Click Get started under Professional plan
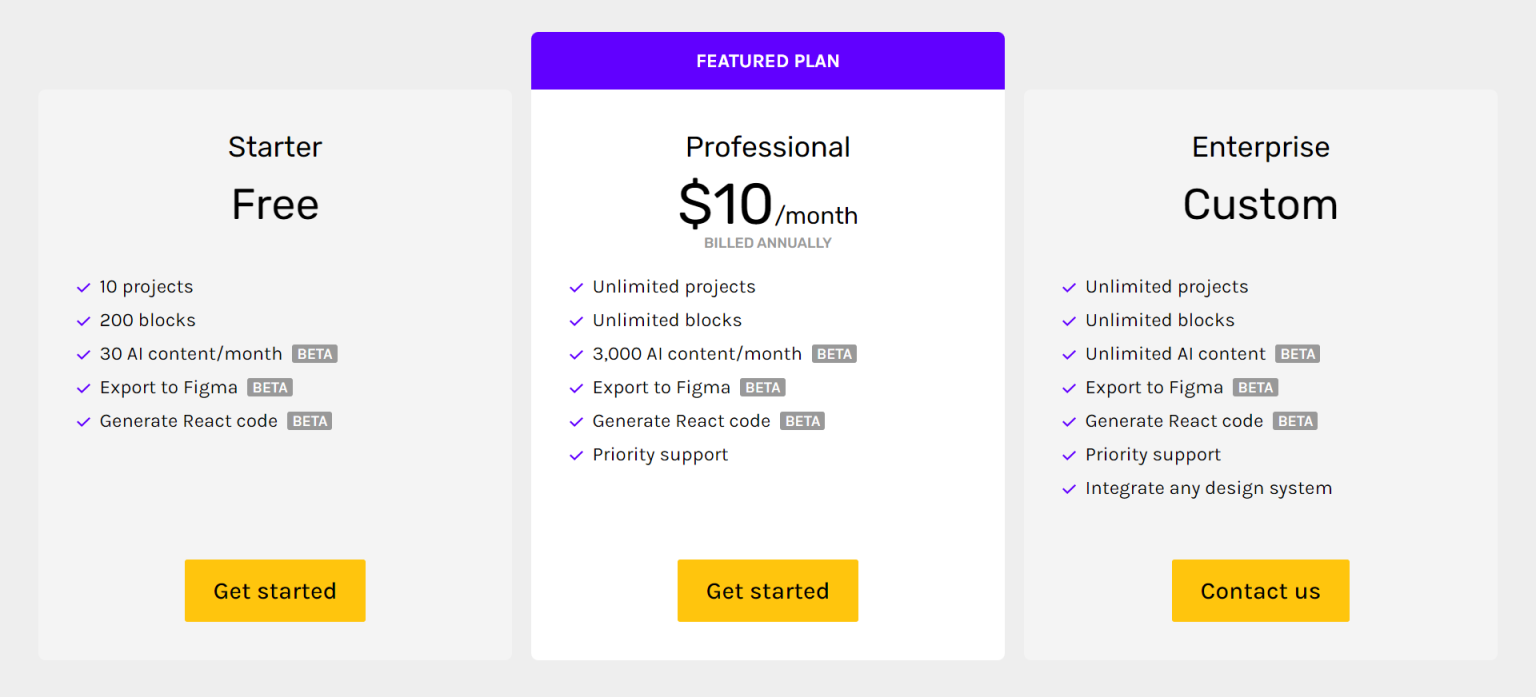The height and width of the screenshot is (697, 1536). point(767,591)
